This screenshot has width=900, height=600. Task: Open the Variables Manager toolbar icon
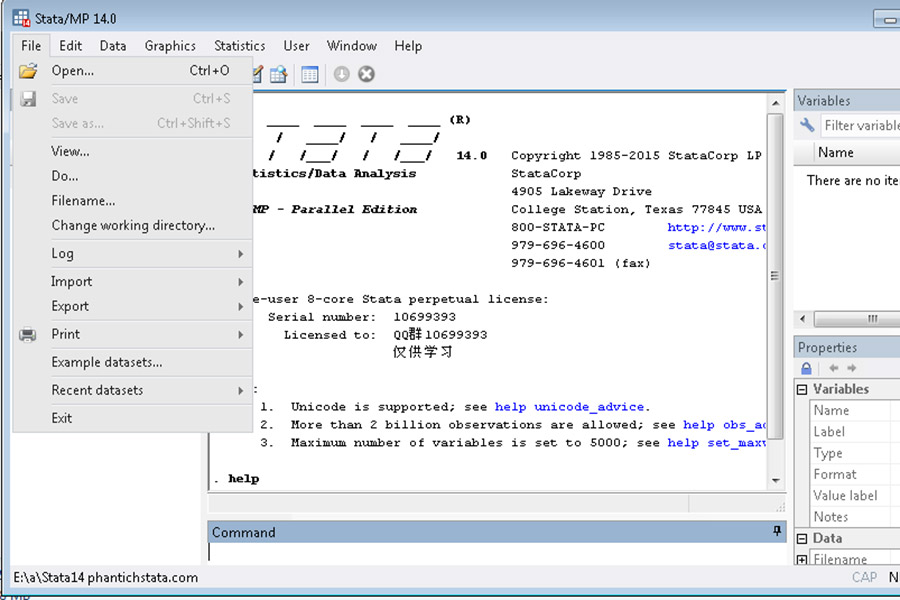point(309,74)
